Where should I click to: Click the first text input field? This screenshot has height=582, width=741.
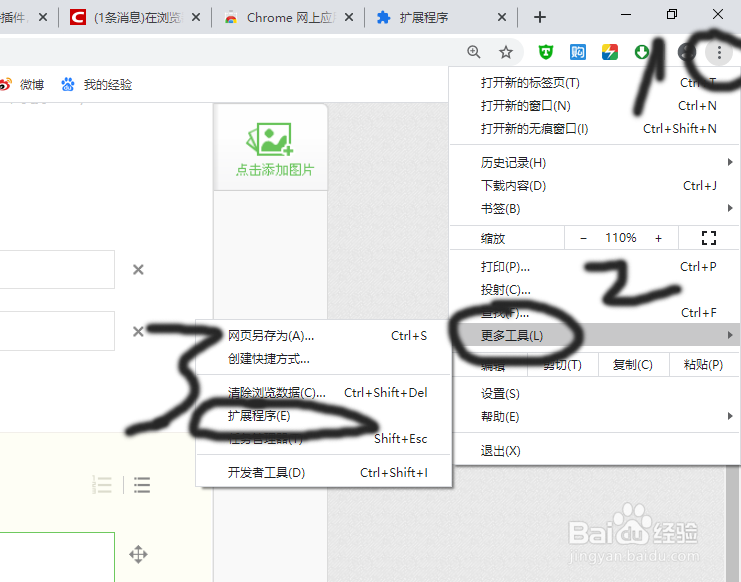pos(57,269)
